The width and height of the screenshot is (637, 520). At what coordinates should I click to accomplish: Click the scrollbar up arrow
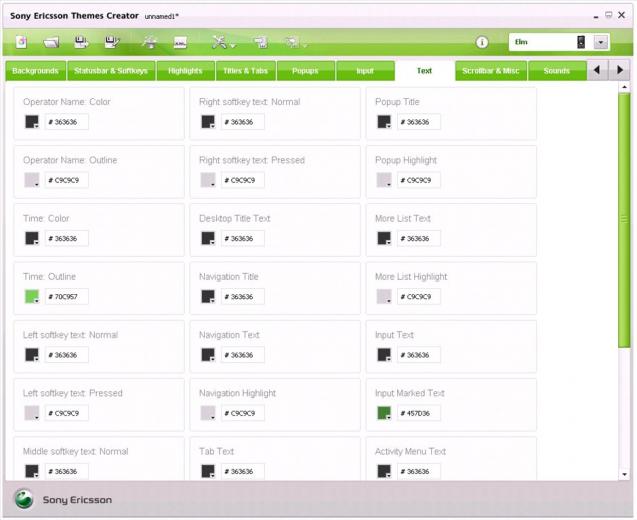pos(624,87)
